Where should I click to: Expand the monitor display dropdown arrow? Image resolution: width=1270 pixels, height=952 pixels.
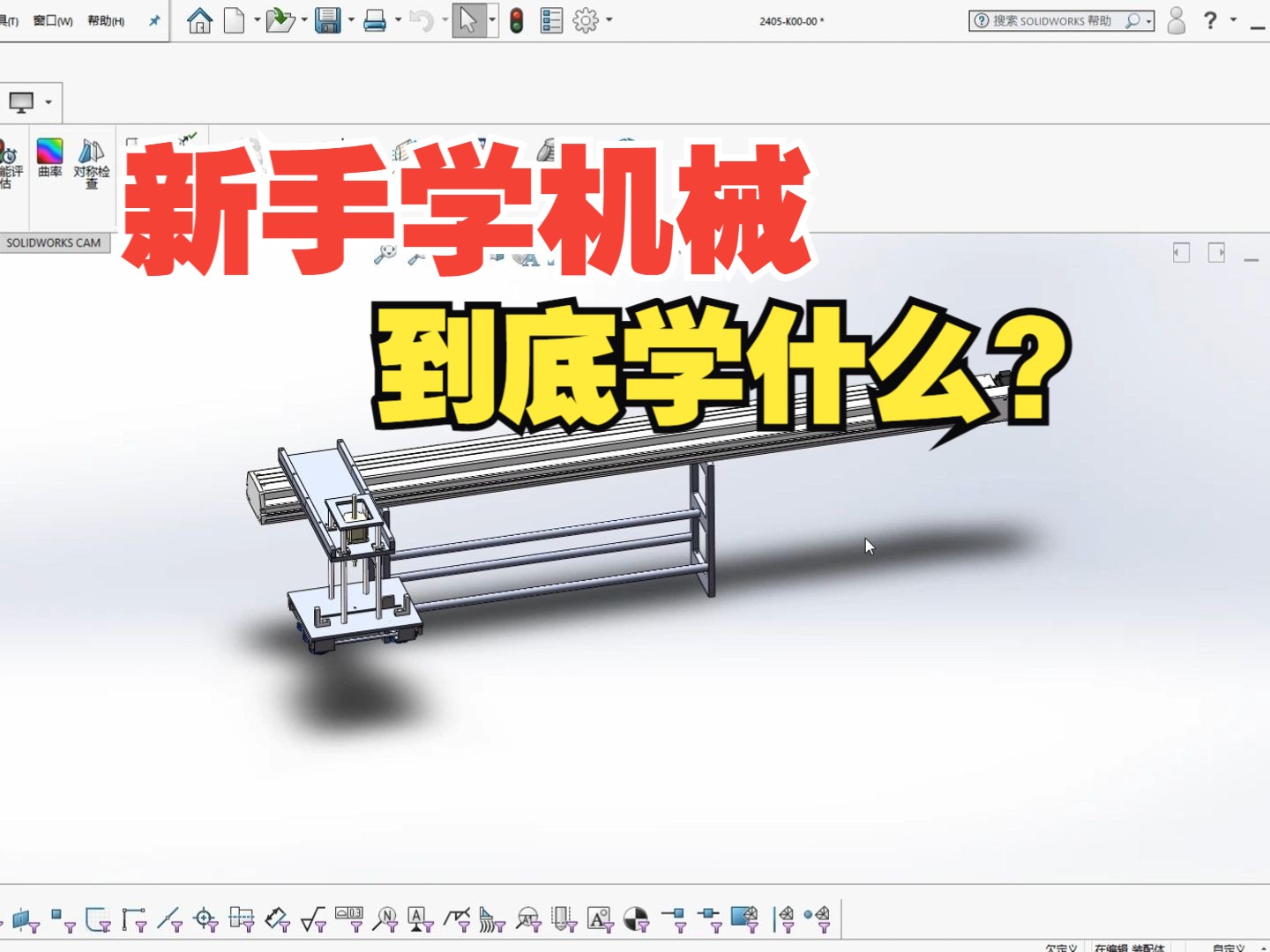[49, 102]
